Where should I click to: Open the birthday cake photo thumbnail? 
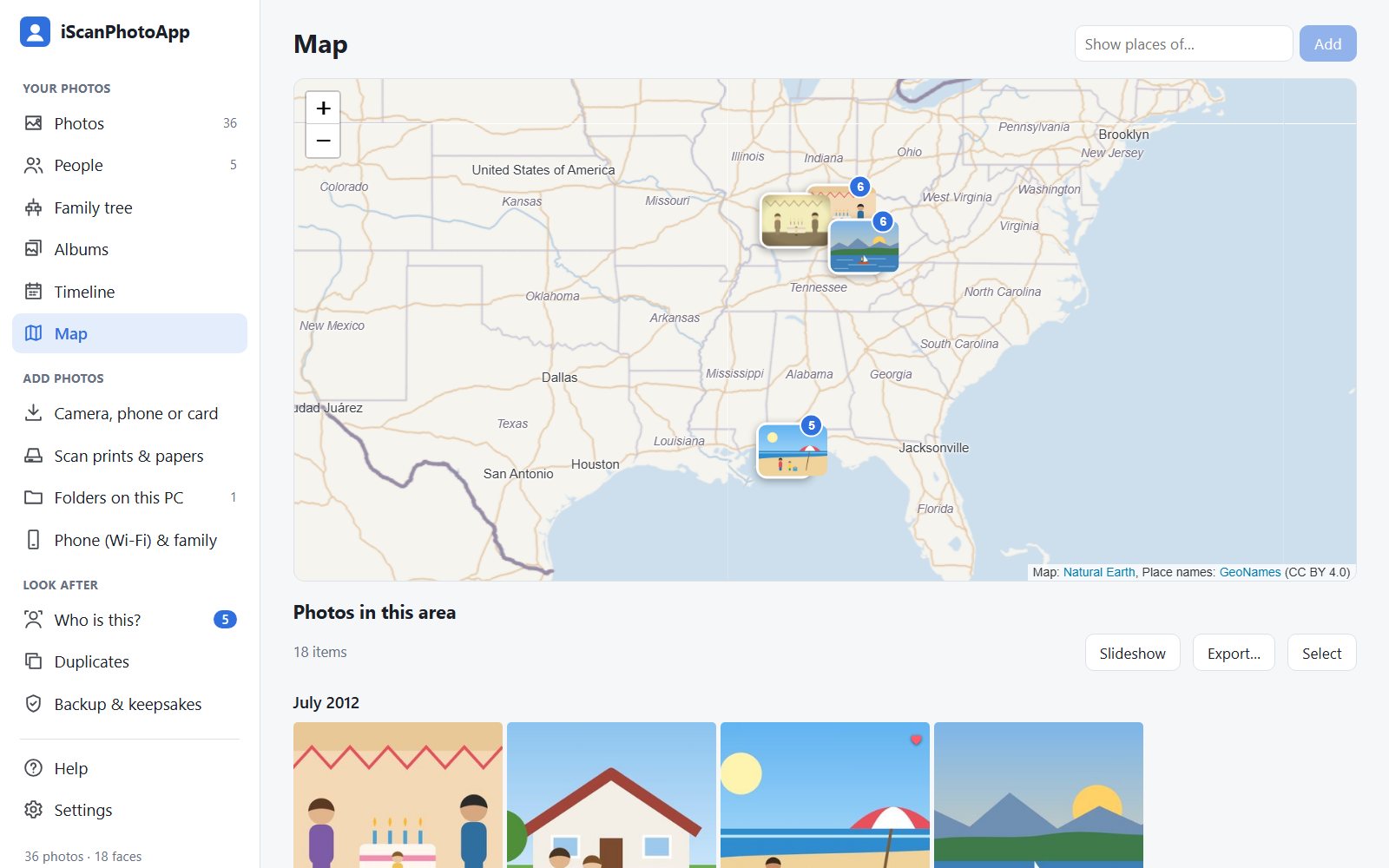398,795
